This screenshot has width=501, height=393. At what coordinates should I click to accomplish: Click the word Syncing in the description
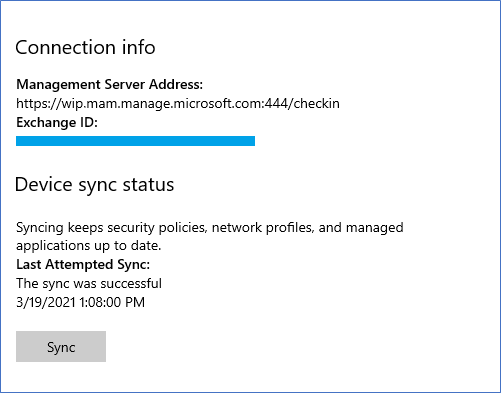[x=40, y=228]
